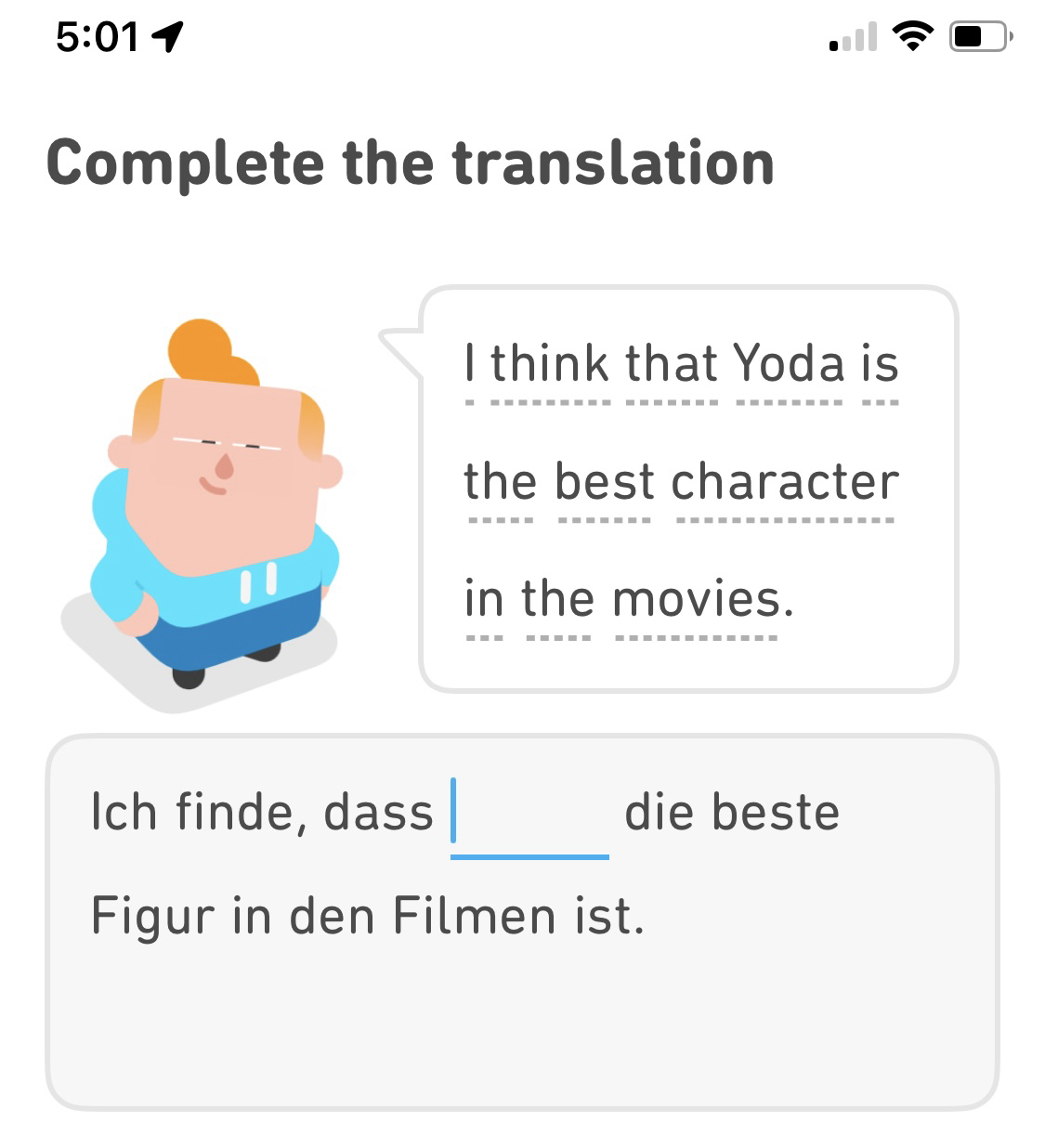The height and width of the screenshot is (1148, 1045).
Task: Tap the word "I" starting the sentence
Action: click(x=470, y=363)
